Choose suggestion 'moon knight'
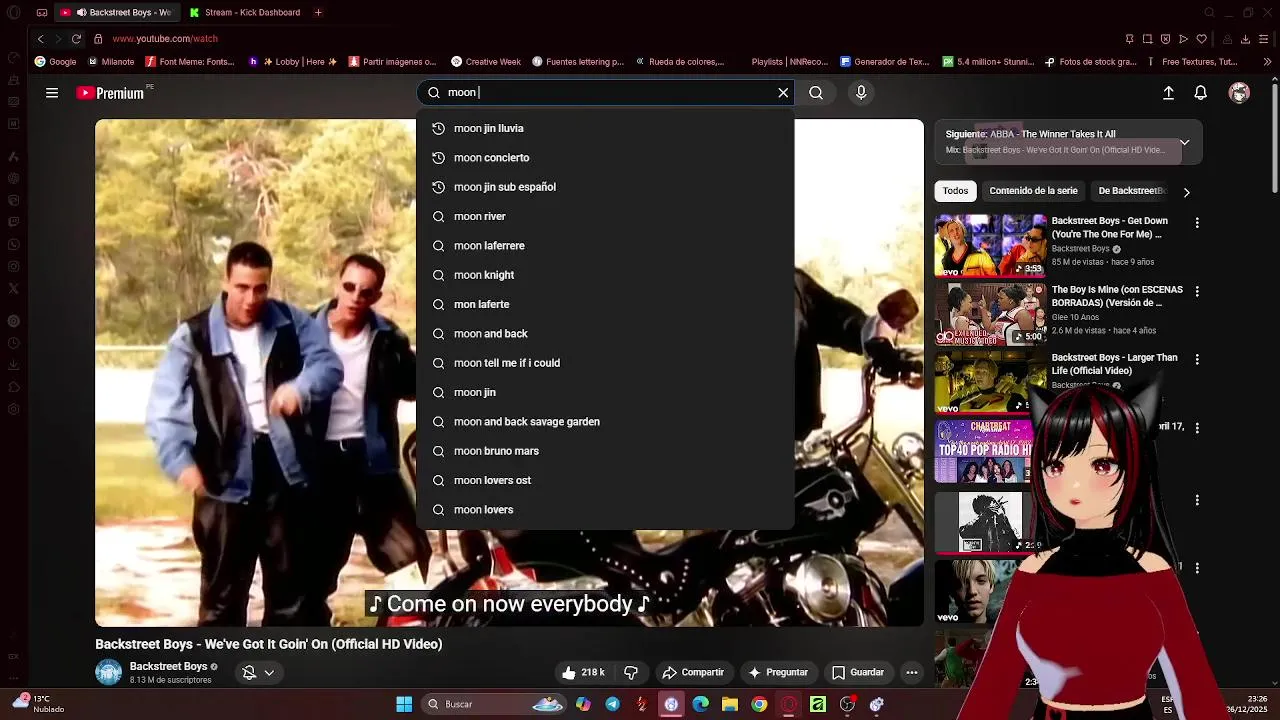1280x720 pixels. 605,275
